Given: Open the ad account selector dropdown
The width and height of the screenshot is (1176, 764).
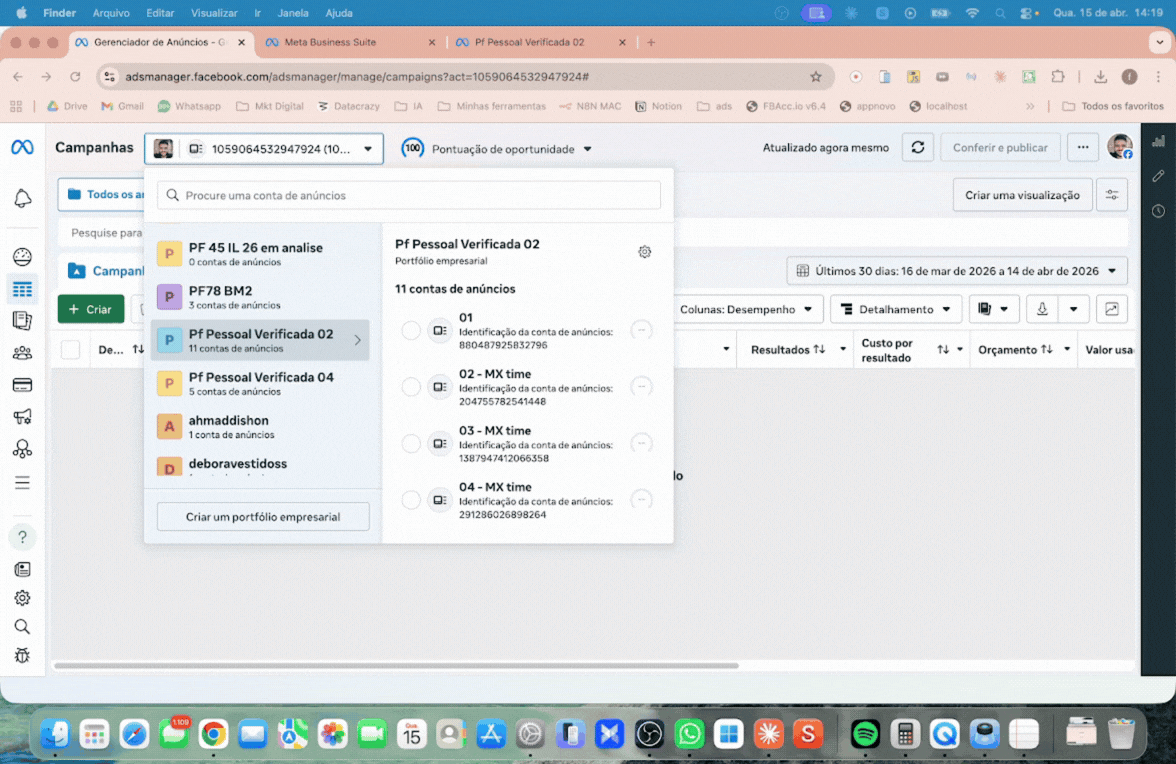Looking at the screenshot, I should click(x=264, y=148).
